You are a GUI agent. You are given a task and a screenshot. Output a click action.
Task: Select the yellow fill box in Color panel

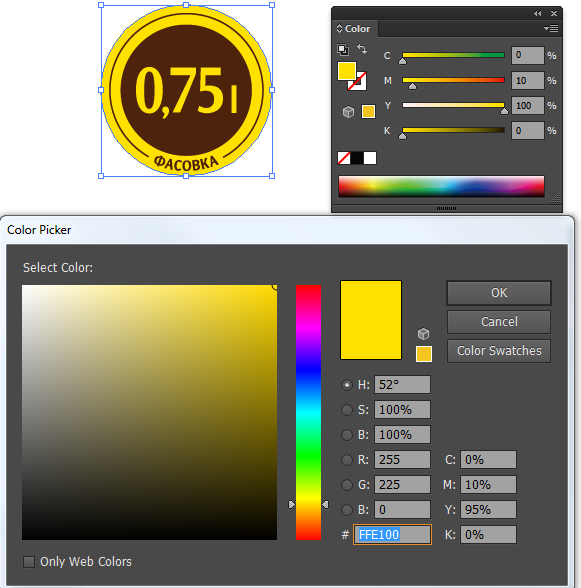click(347, 71)
